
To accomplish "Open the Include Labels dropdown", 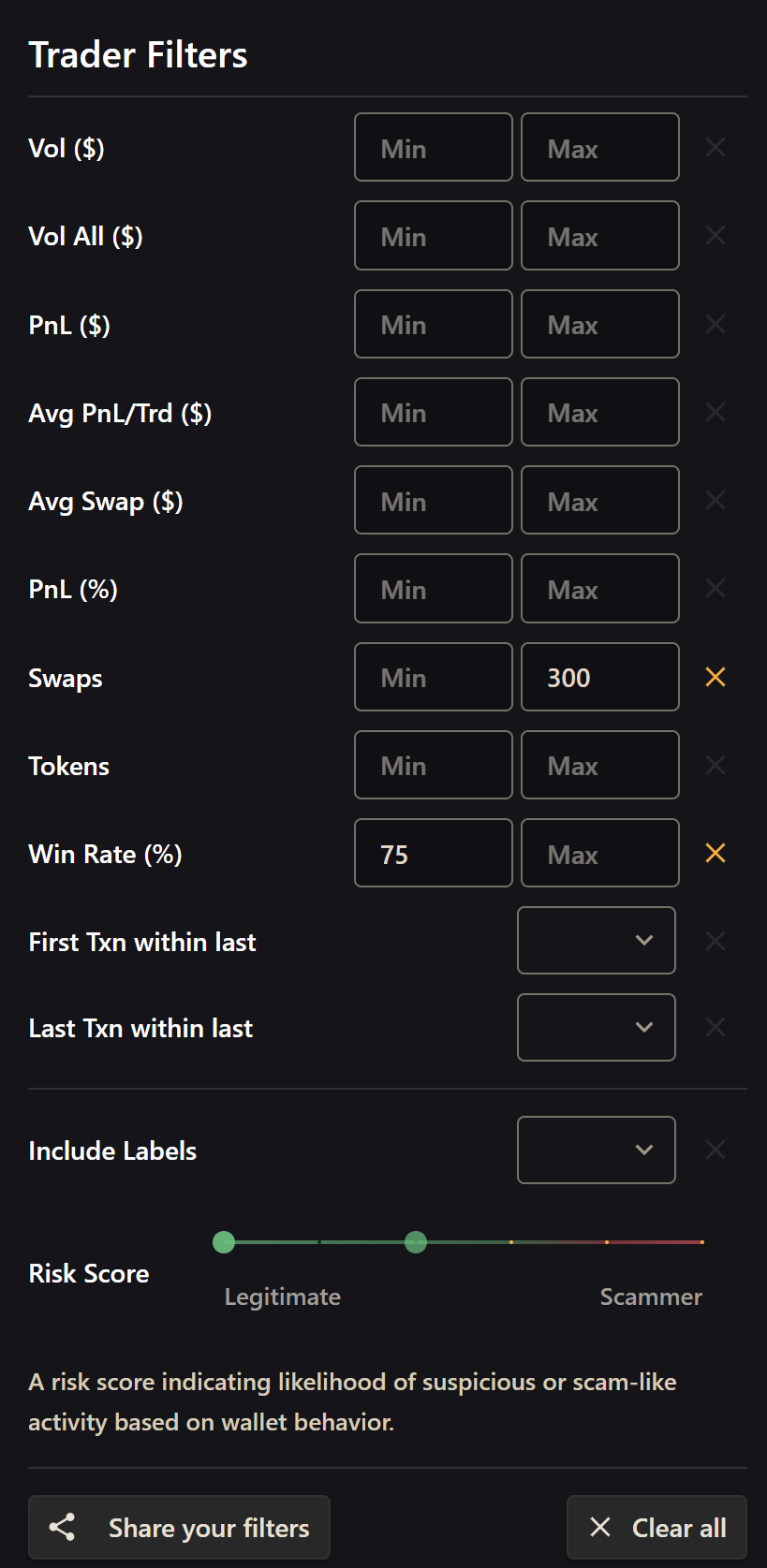I will (x=597, y=1150).
